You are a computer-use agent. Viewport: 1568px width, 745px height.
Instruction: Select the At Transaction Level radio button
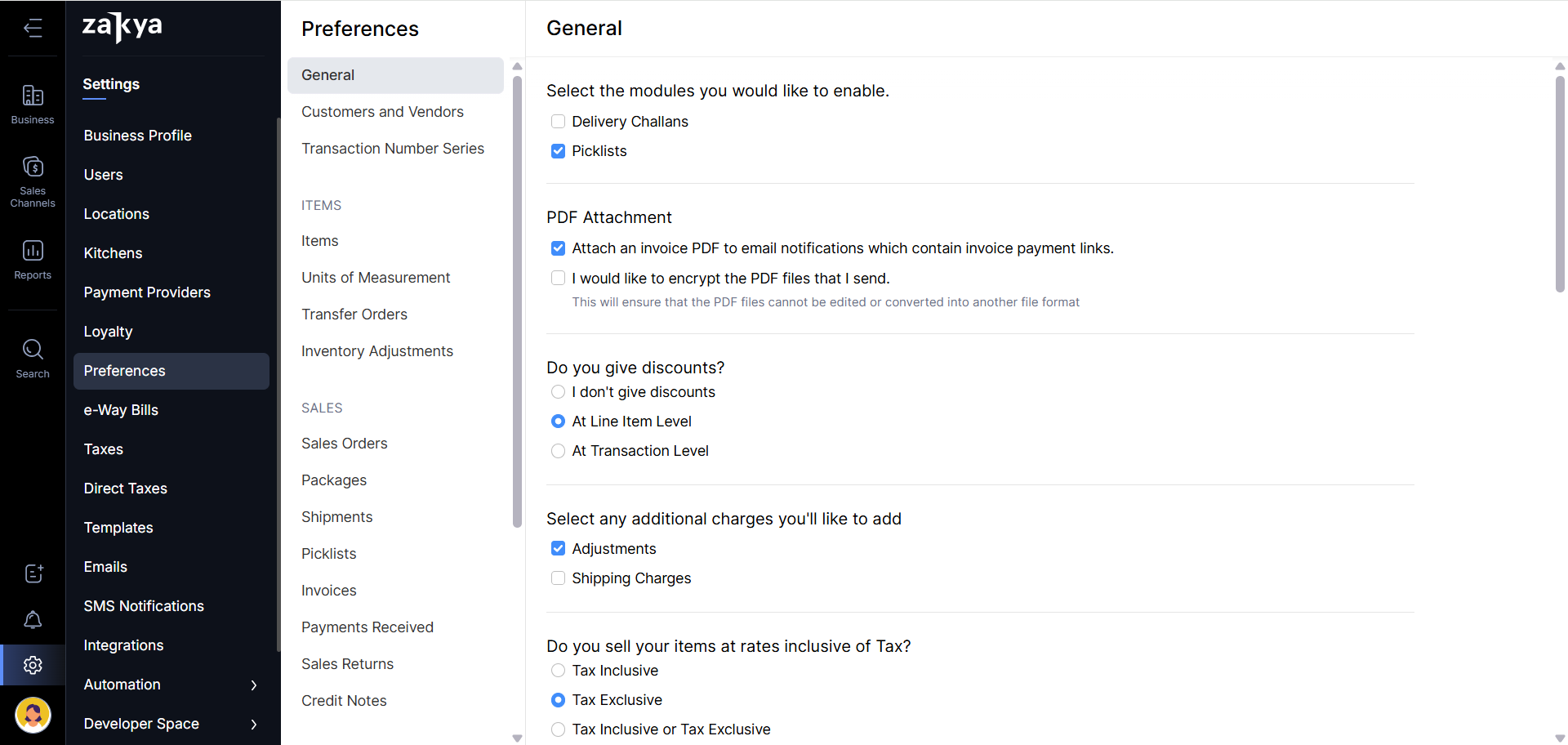click(x=559, y=451)
